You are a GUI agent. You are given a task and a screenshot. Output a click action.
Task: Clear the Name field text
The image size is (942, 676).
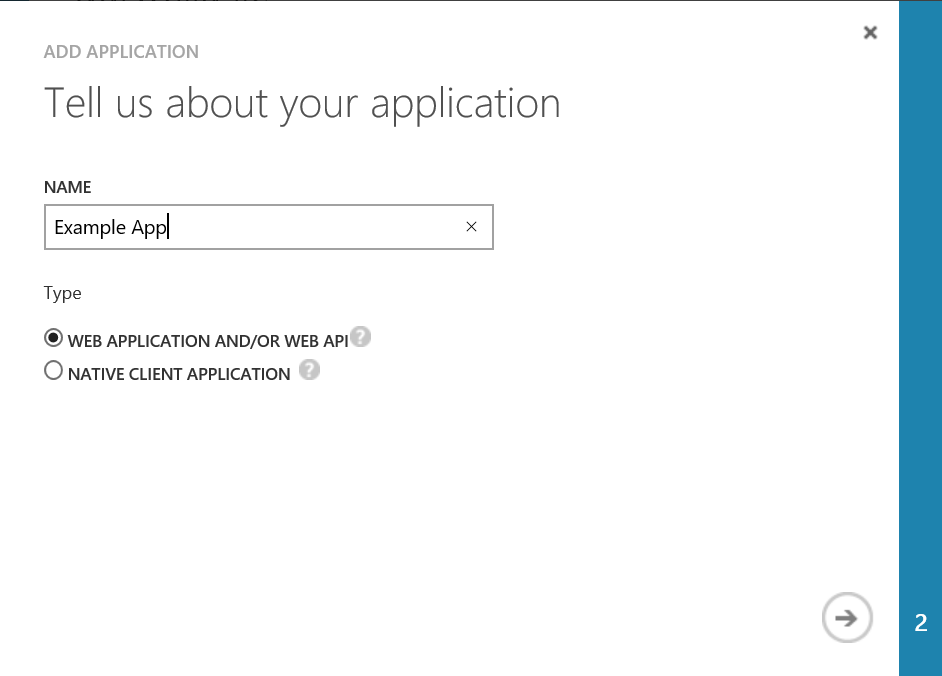tap(472, 227)
